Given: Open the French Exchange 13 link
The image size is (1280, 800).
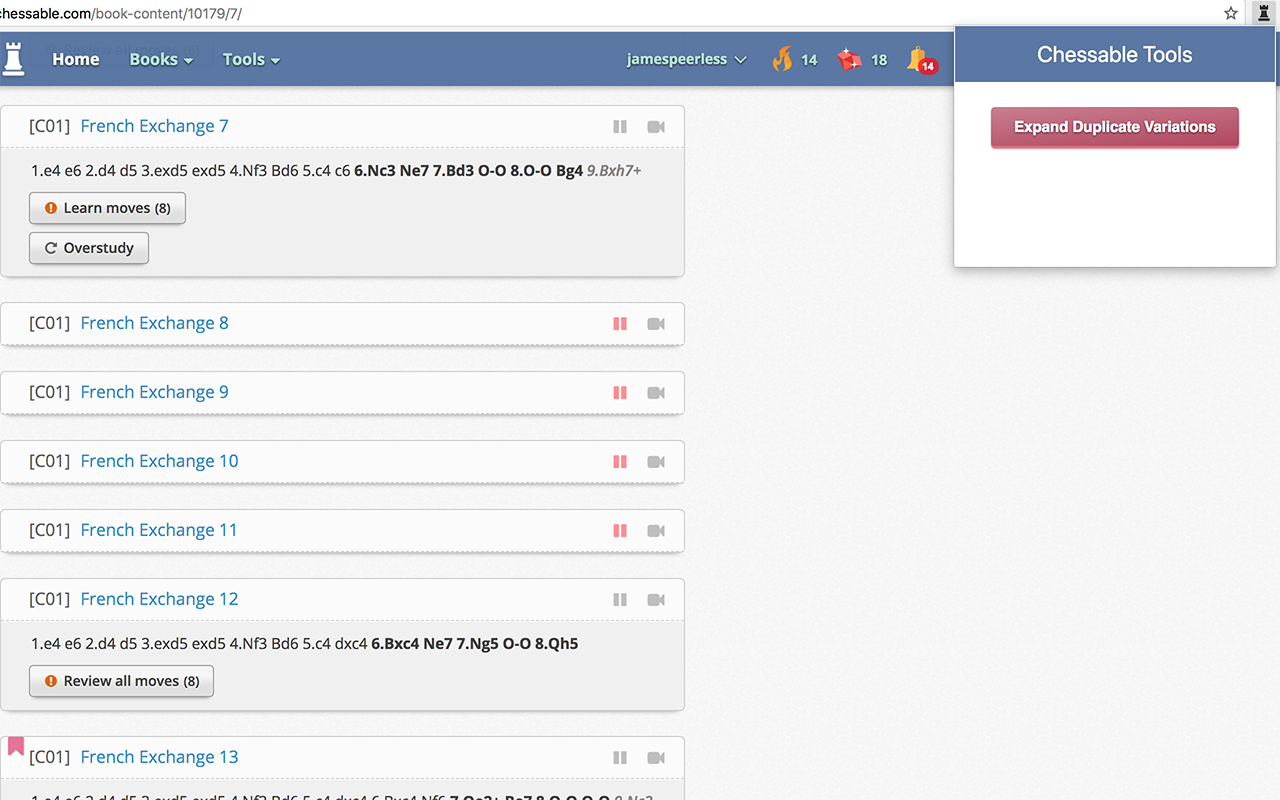Looking at the screenshot, I should pyautogui.click(x=159, y=757).
